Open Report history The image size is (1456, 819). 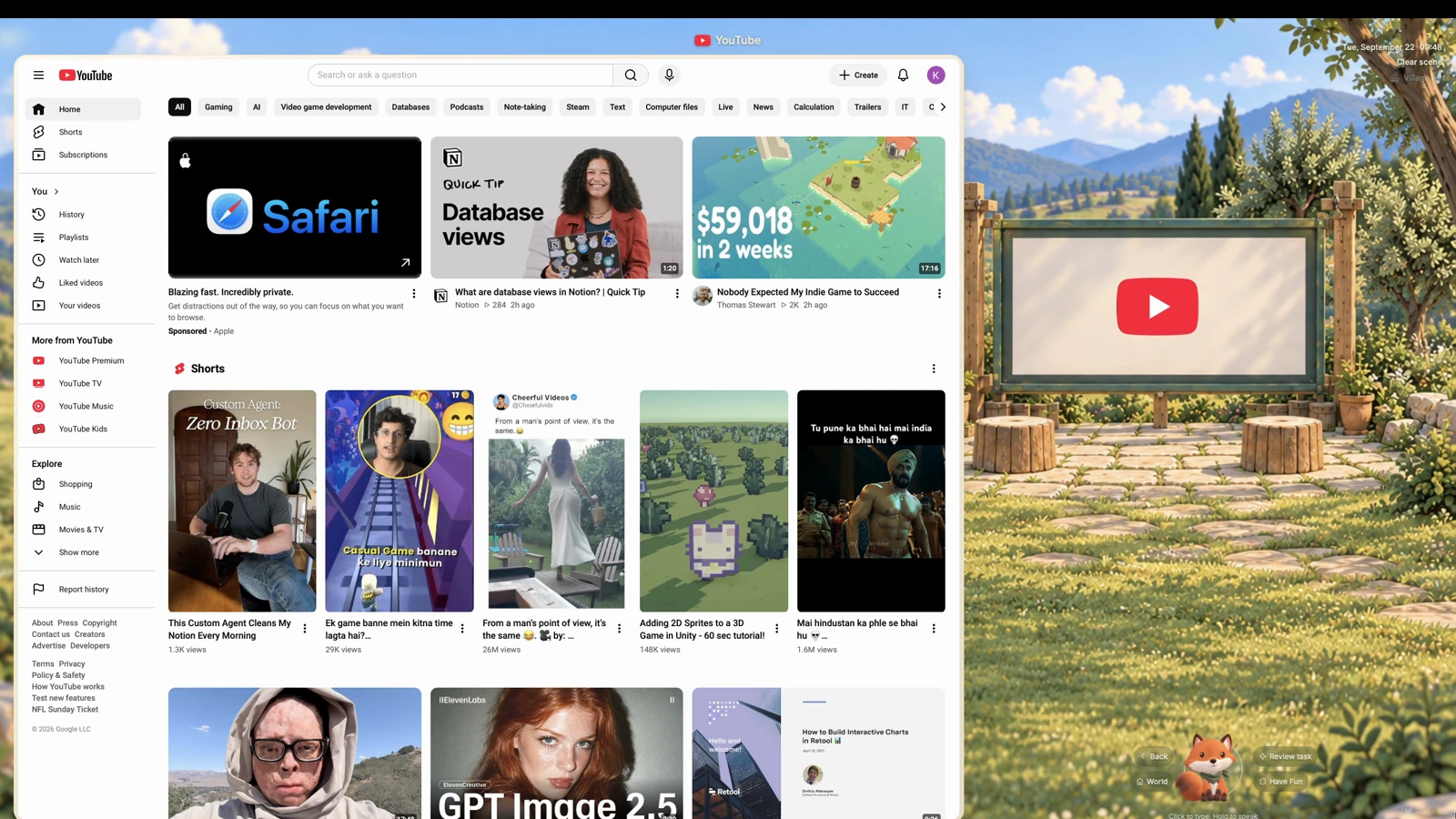(x=83, y=590)
